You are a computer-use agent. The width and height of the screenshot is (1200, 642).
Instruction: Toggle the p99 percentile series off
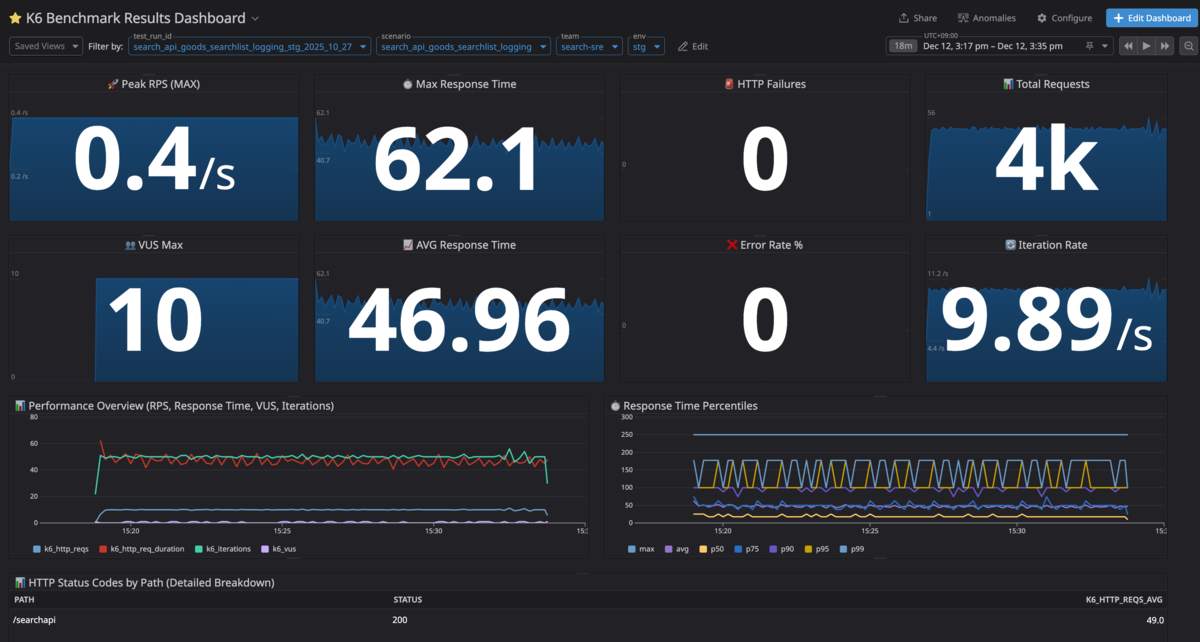[x=850, y=549]
